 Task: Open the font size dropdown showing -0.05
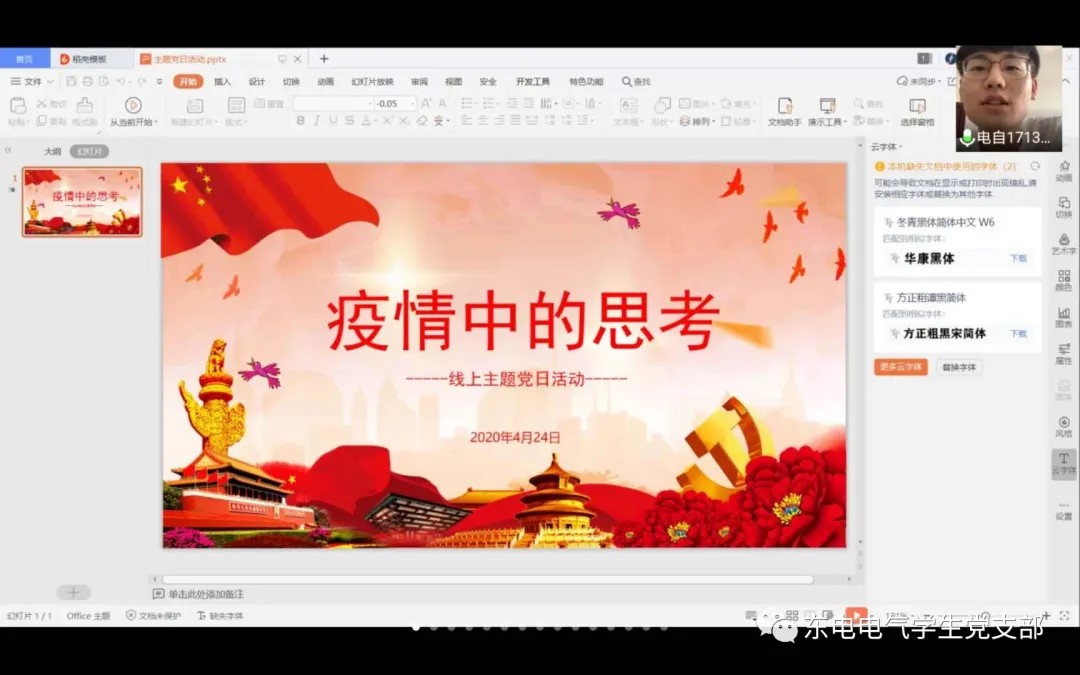pyautogui.click(x=410, y=104)
